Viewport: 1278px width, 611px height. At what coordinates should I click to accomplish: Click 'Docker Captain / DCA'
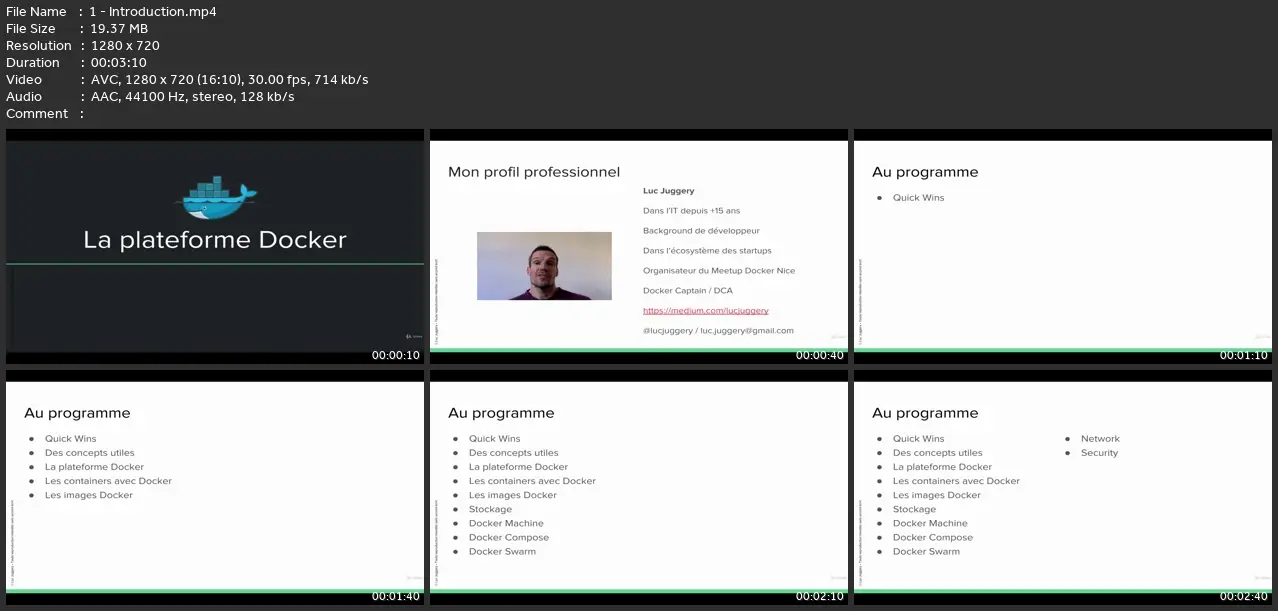688,291
